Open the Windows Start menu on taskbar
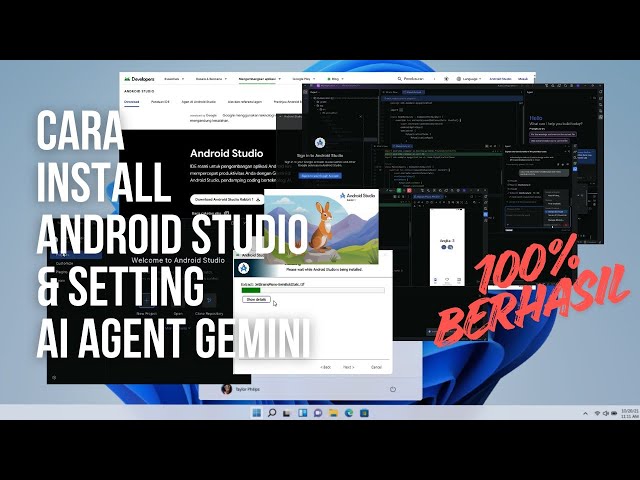Image resolution: width=640 pixels, height=480 pixels. (257, 413)
